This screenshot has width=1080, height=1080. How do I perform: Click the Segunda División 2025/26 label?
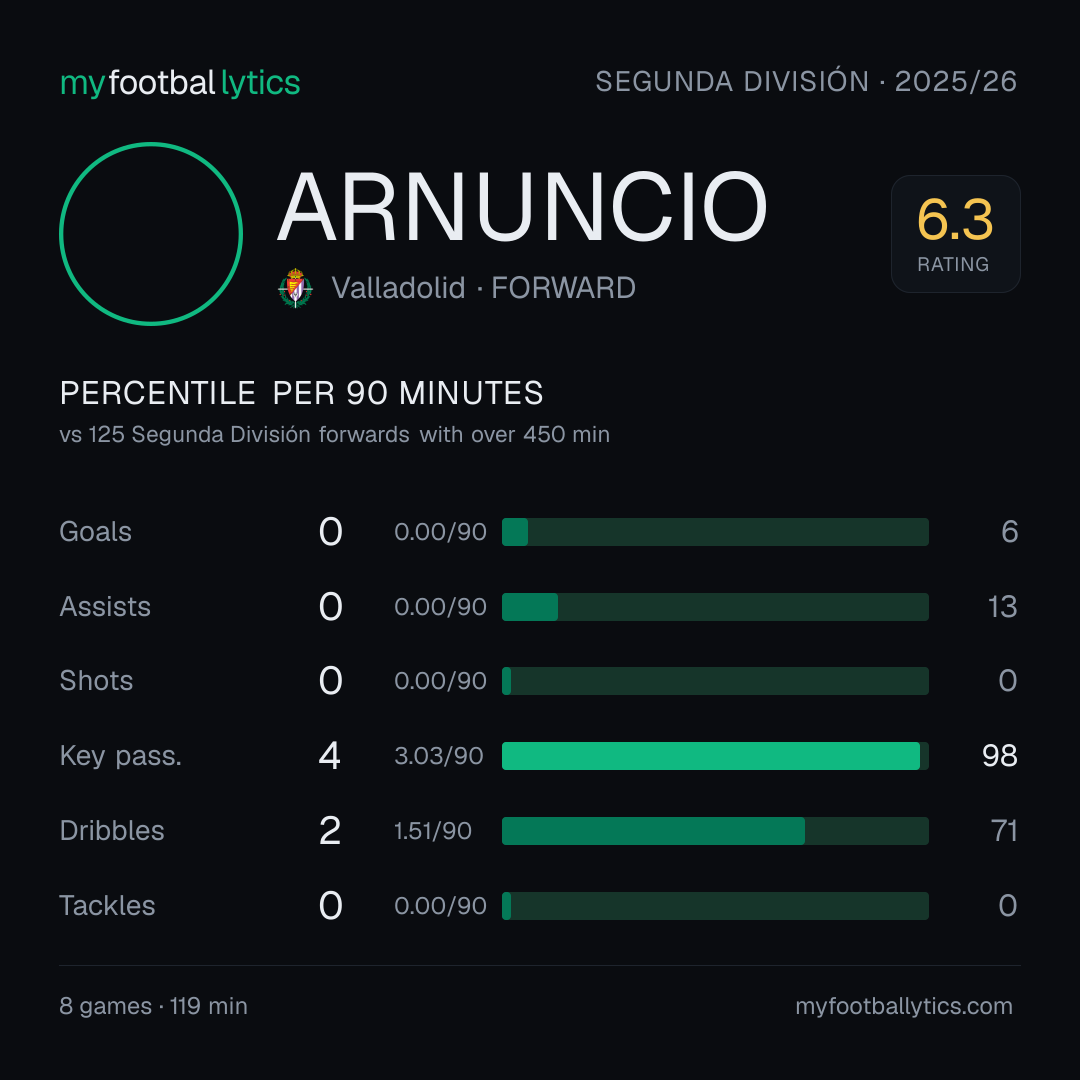[806, 81]
